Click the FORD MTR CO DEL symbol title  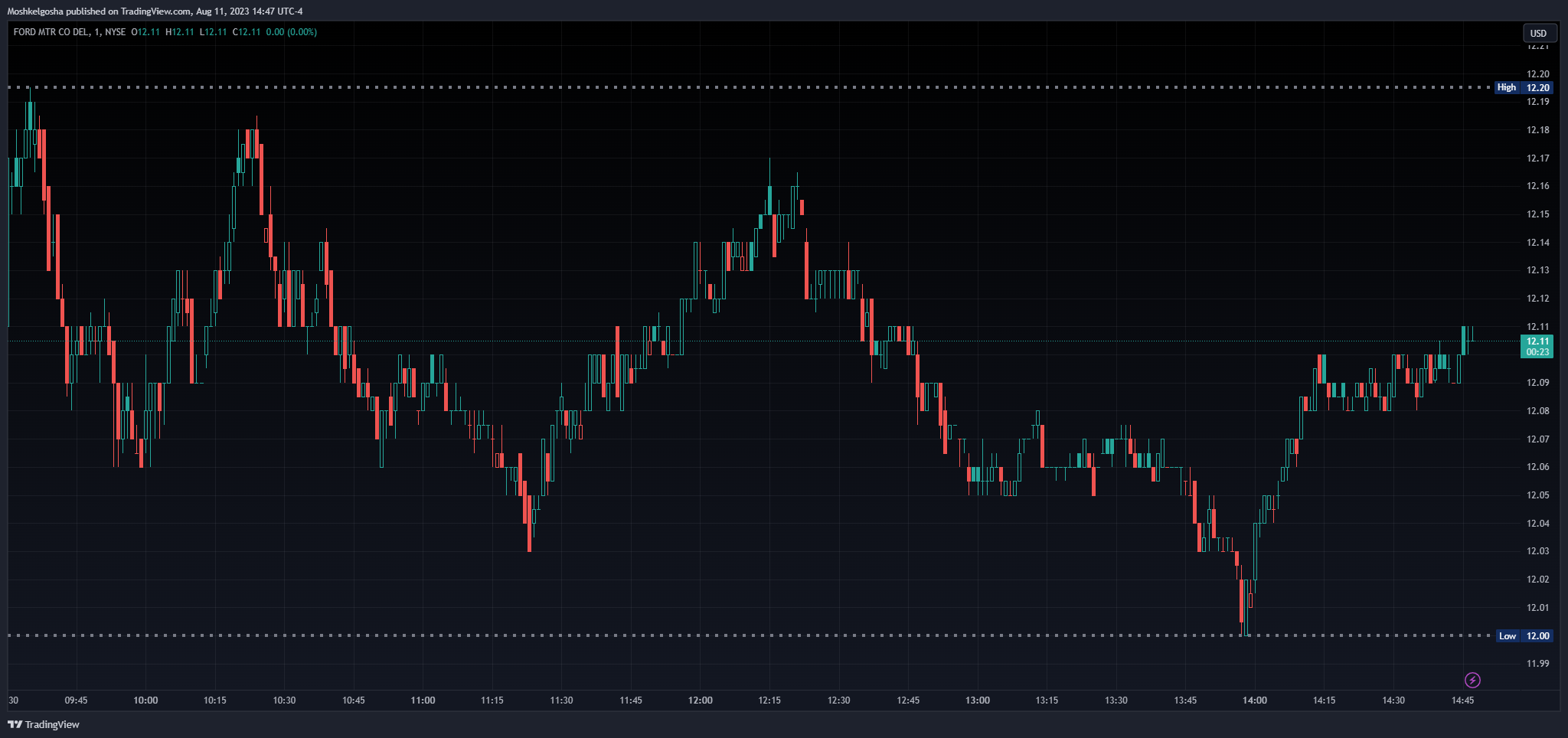click(51, 32)
